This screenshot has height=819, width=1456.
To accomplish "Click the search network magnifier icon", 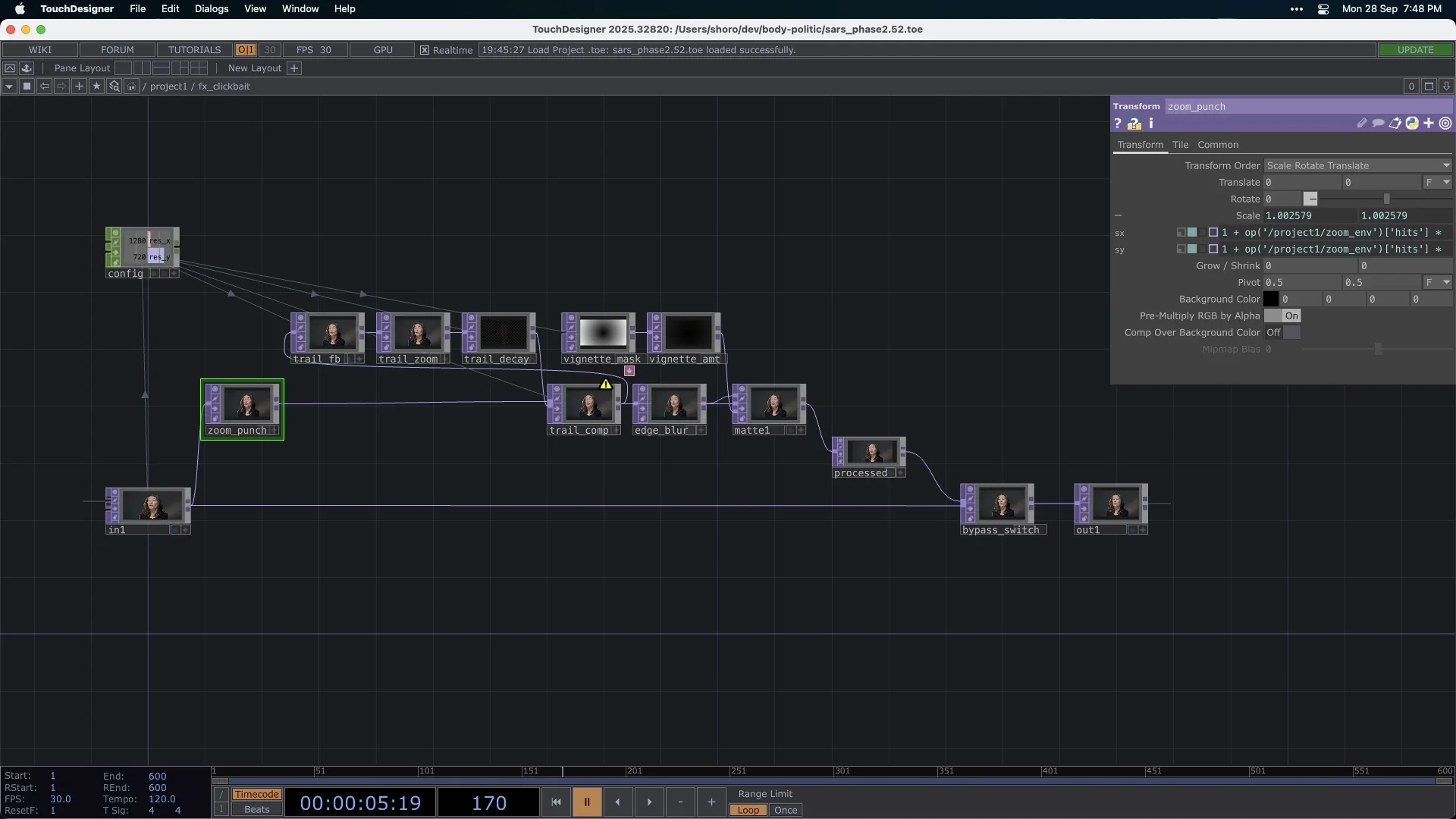I will pyautogui.click(x=114, y=86).
